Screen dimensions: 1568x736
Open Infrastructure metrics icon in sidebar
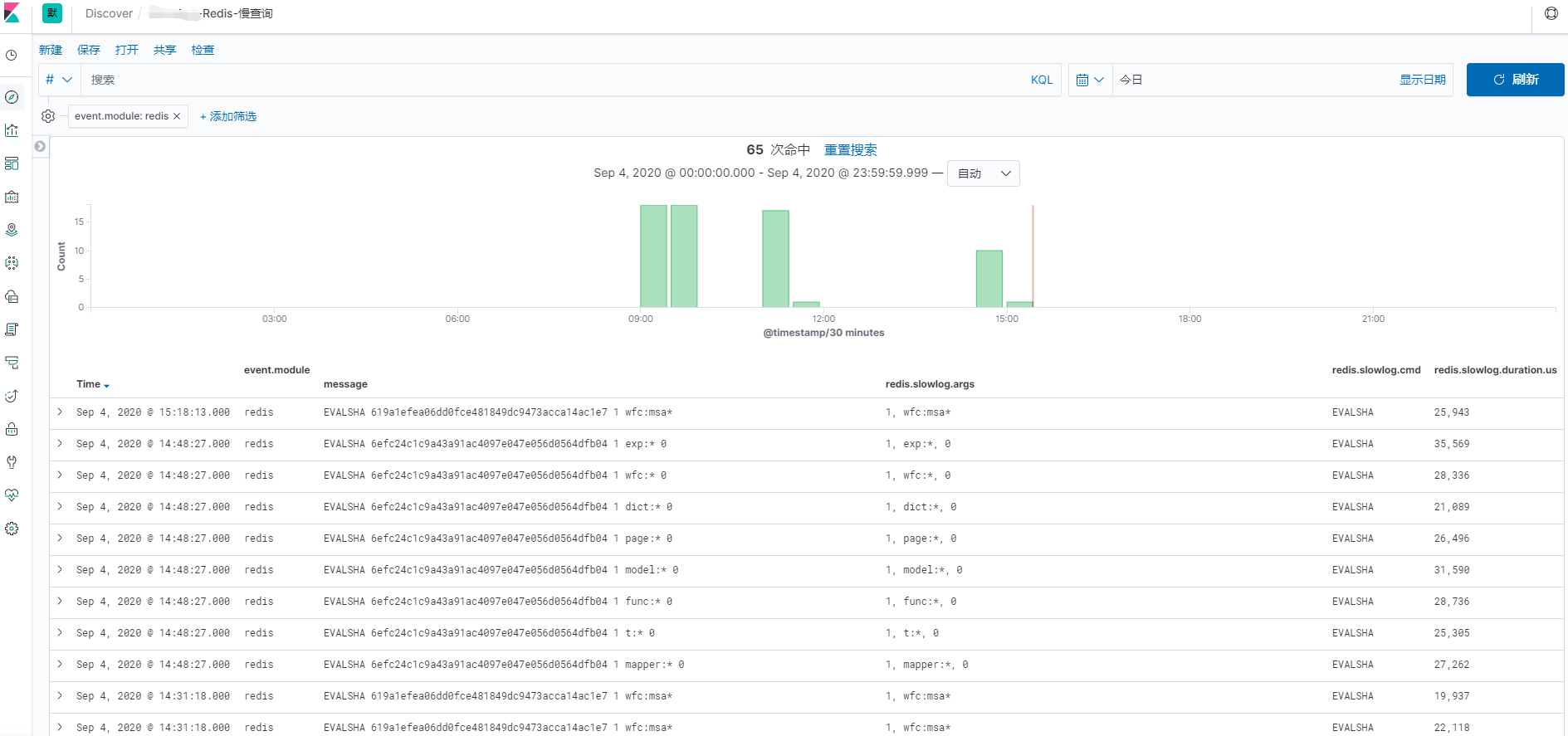[12, 296]
